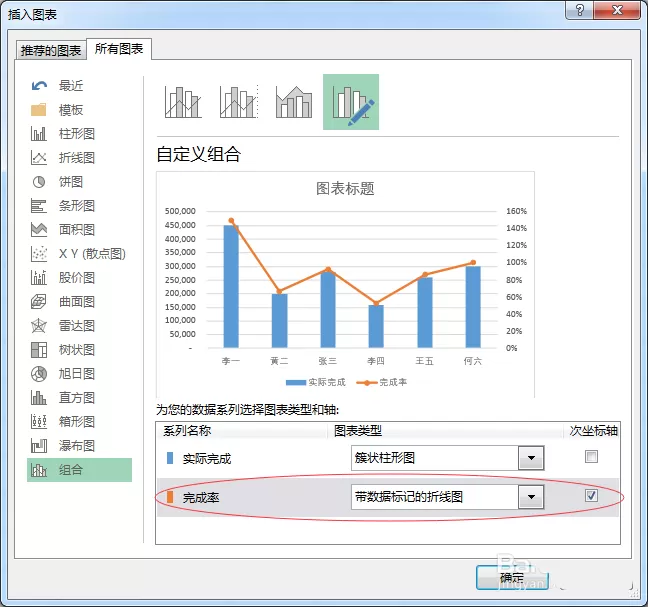Select the 完成率 series name text
The image size is (648, 607).
[201, 498]
